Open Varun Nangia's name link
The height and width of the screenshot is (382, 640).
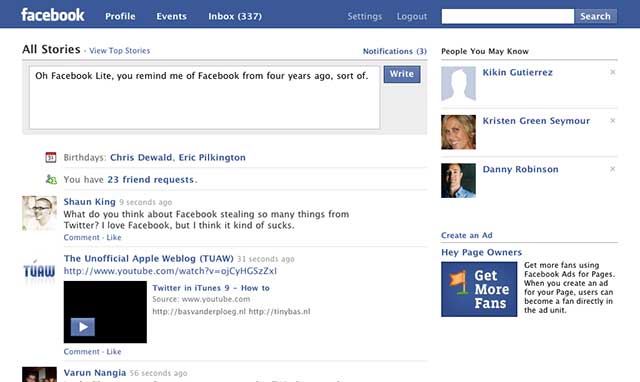95,373
